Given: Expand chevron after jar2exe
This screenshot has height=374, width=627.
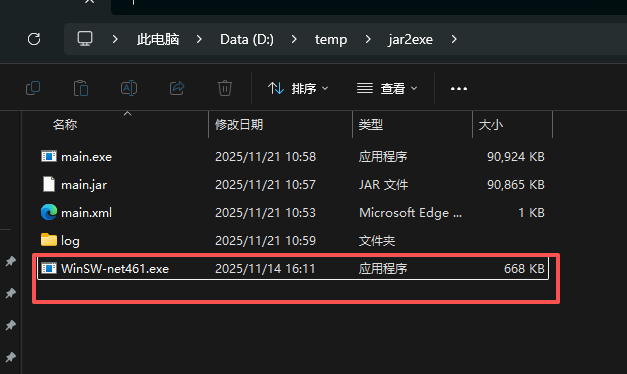Looking at the screenshot, I should 454,39.
